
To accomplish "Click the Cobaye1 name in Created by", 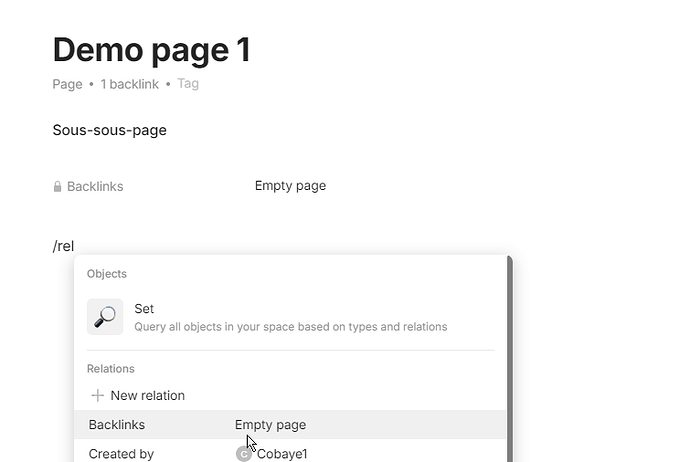I will click(x=282, y=454).
